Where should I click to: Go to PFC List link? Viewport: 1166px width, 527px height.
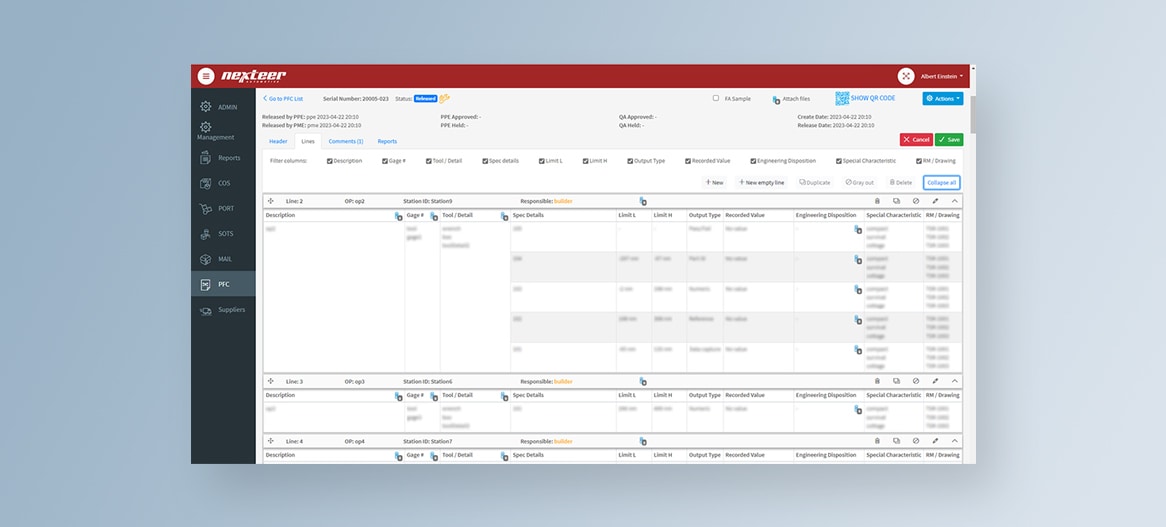pyautogui.click(x=283, y=98)
